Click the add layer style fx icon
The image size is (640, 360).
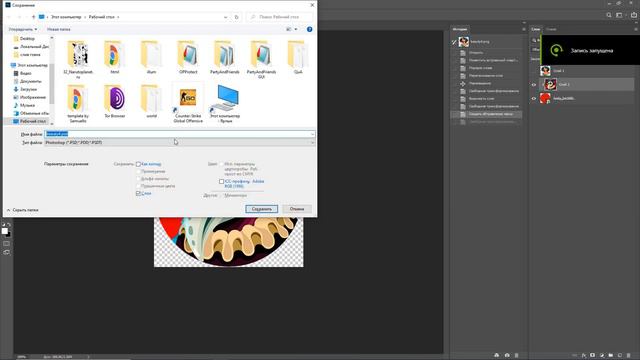(x=584, y=356)
